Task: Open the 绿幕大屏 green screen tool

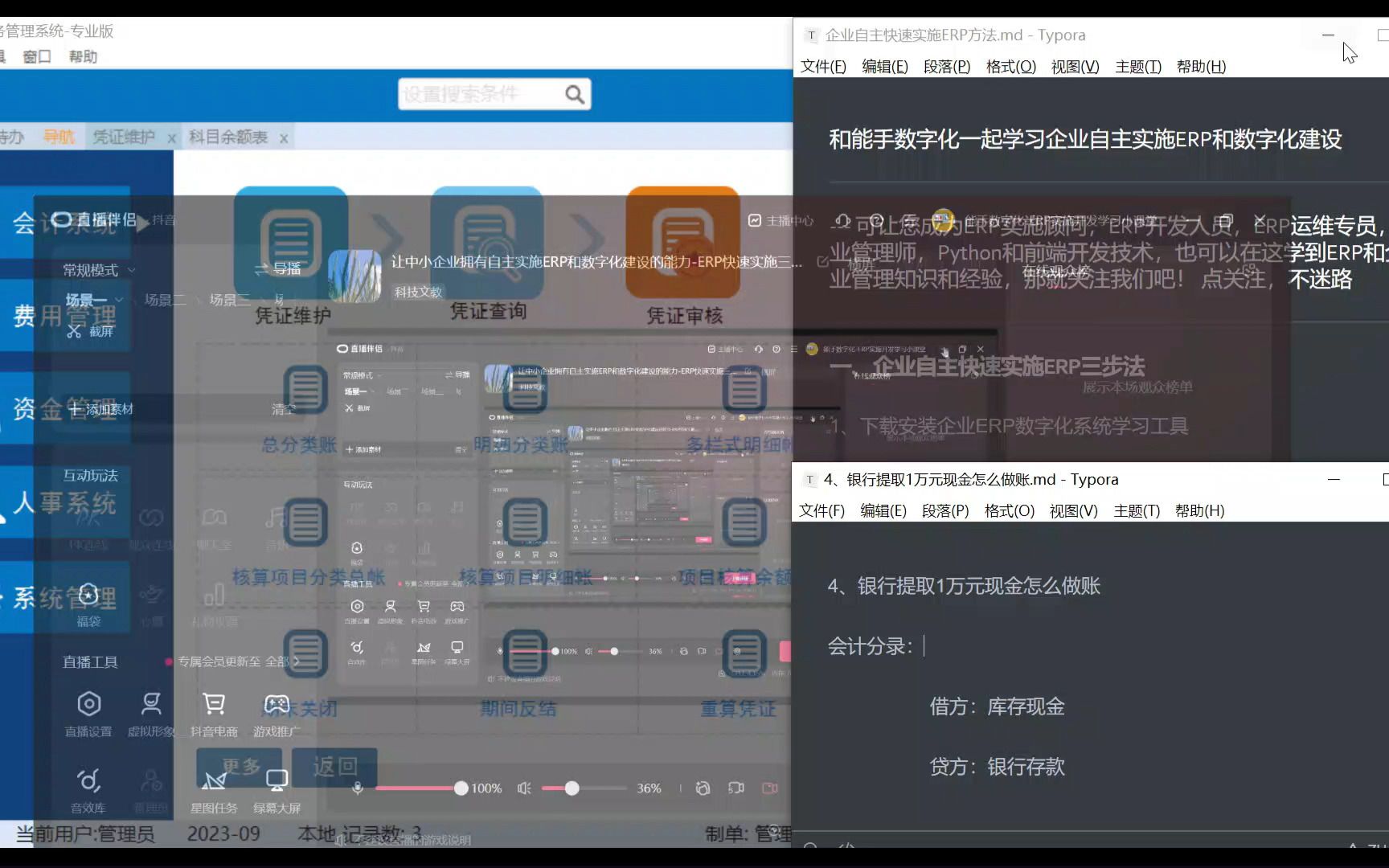Action: (x=276, y=779)
